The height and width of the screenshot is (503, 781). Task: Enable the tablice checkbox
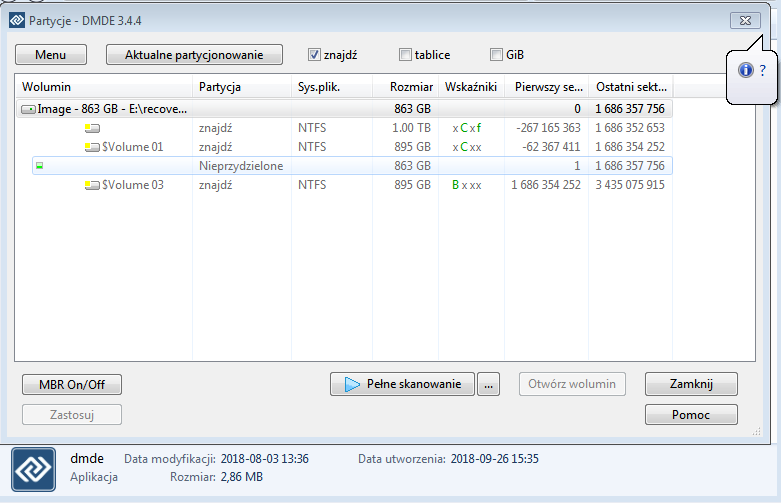click(405, 55)
